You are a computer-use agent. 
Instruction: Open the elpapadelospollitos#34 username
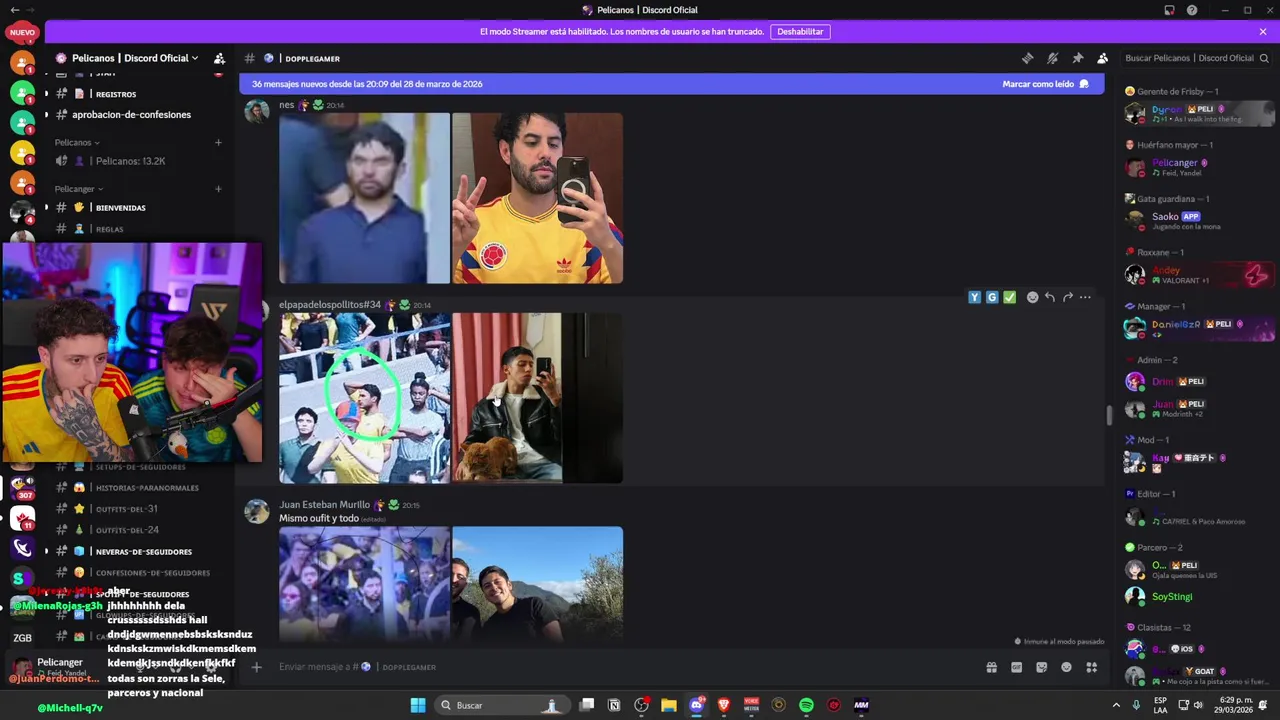click(x=330, y=305)
